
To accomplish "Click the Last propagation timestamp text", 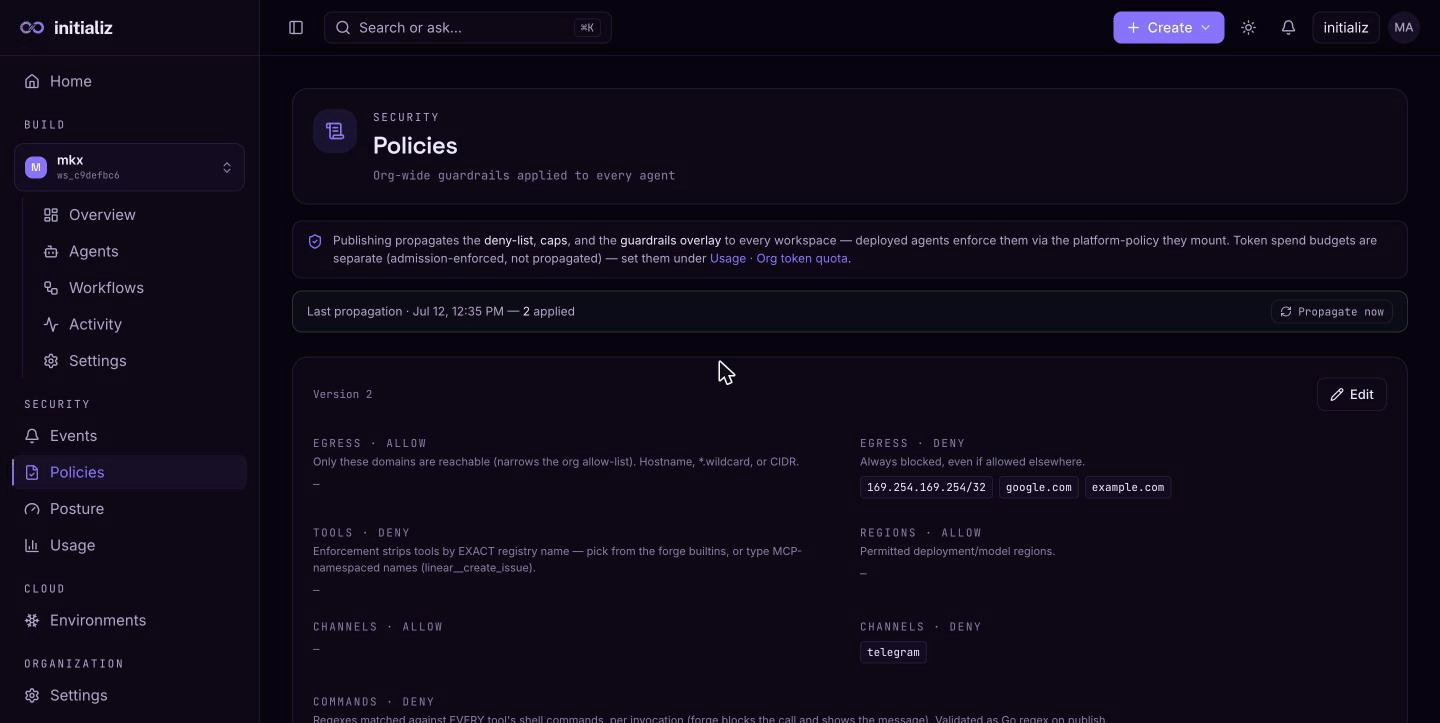I will point(441,312).
